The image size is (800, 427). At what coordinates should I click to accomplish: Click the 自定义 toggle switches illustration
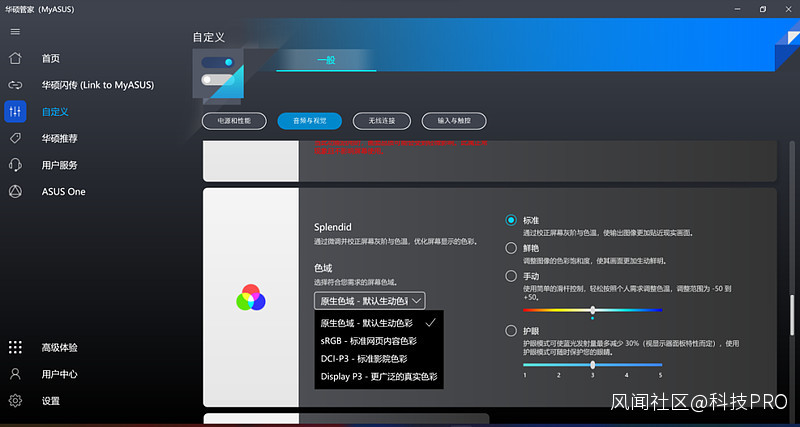click(x=218, y=72)
